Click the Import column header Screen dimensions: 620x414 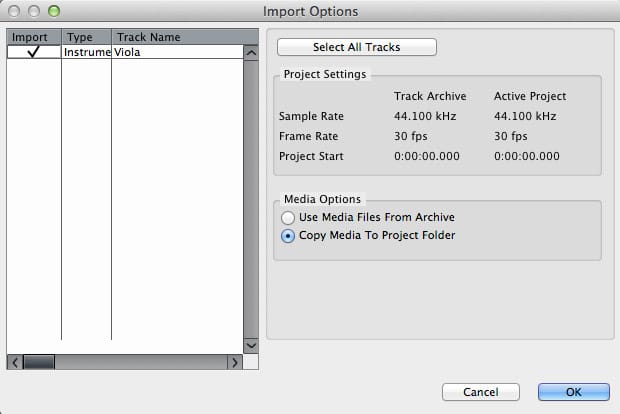coord(34,37)
